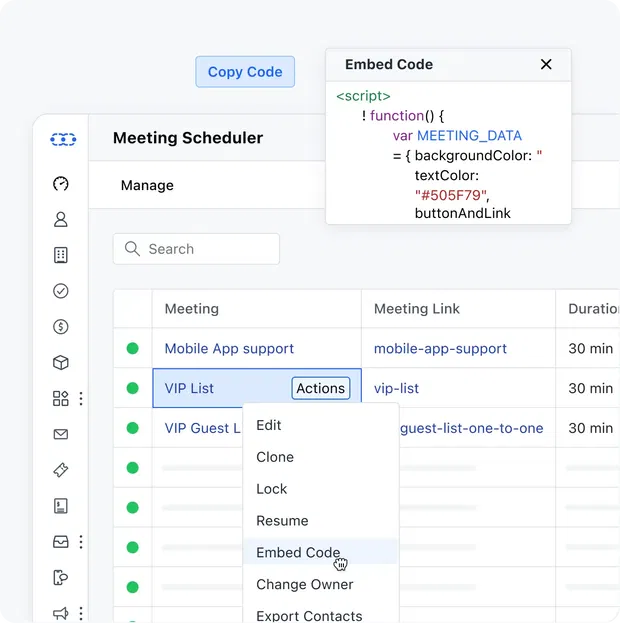
Task: Select Lock from the actions menu
Action: point(320,489)
